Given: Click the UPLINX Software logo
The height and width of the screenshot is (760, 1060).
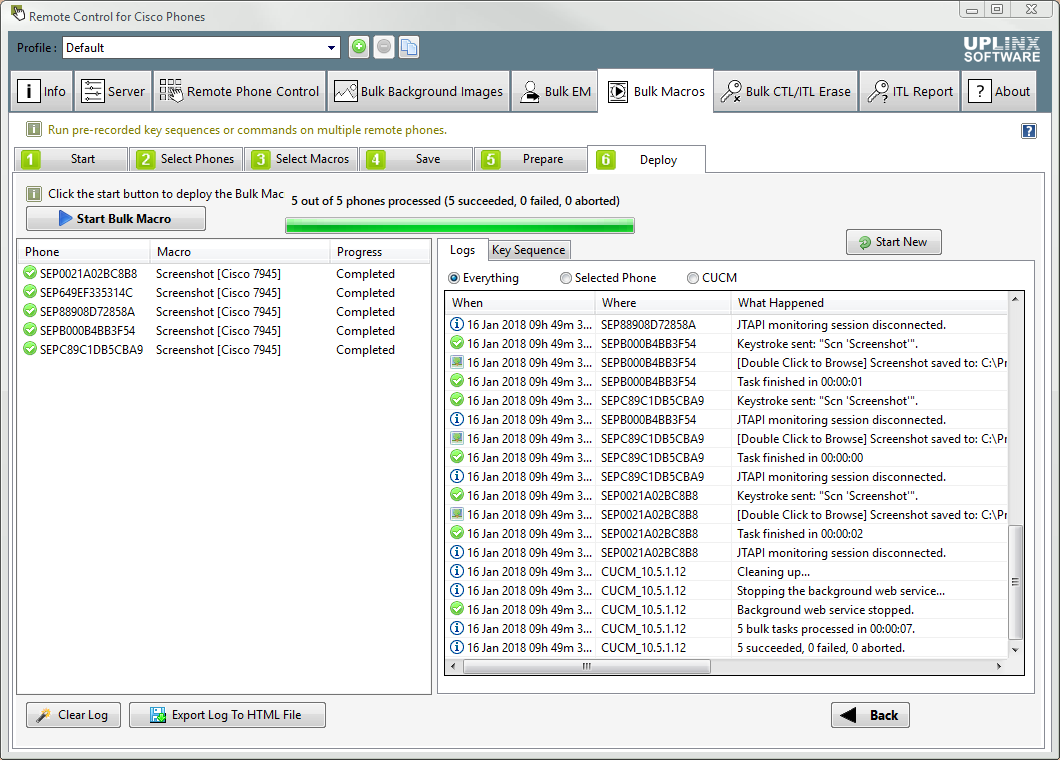Looking at the screenshot, I should click(x=1001, y=49).
